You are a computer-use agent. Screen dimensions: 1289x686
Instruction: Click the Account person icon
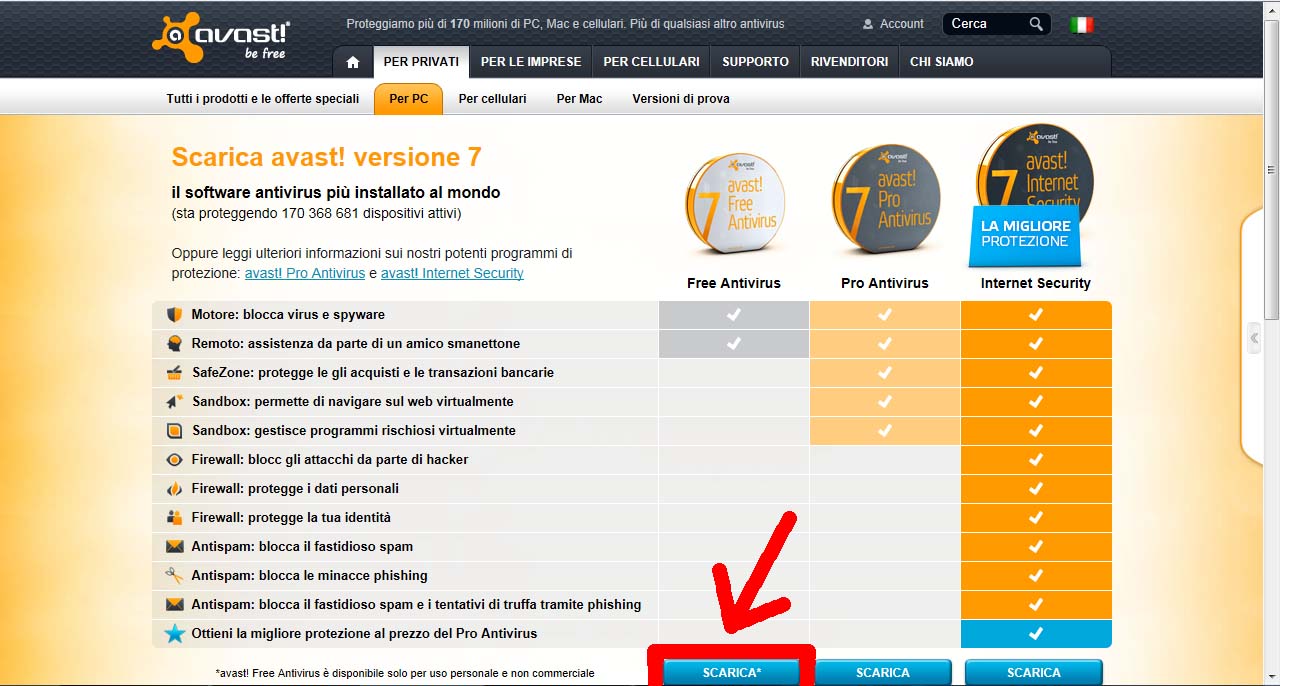click(867, 24)
